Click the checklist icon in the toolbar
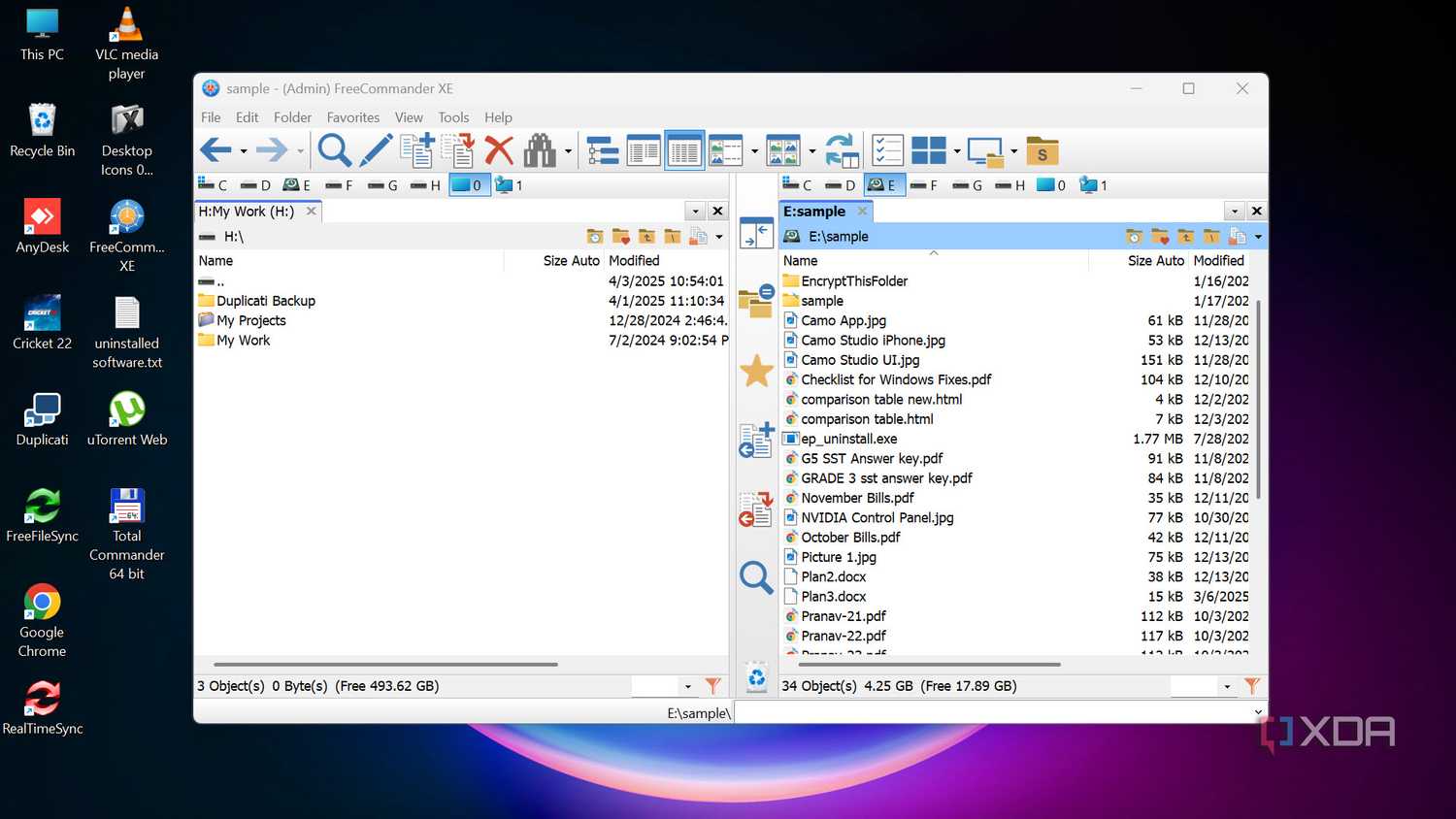Viewport: 1456px width, 819px height. click(x=887, y=150)
